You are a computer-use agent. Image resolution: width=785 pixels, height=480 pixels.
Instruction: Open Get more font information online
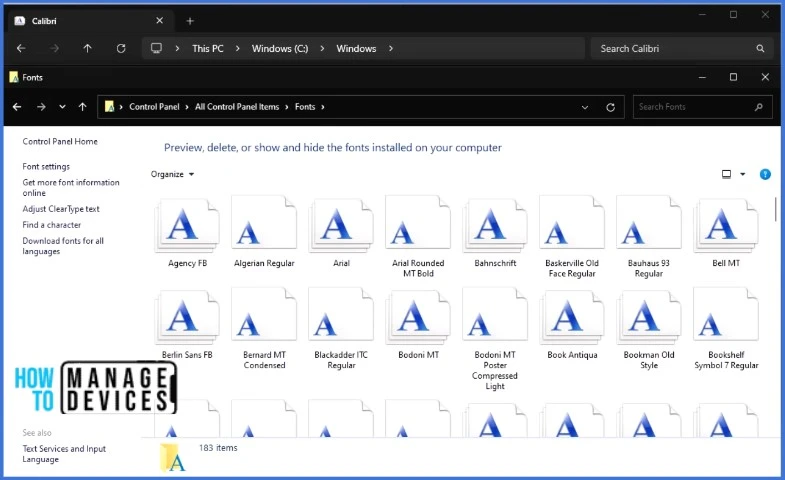[x=71, y=188]
